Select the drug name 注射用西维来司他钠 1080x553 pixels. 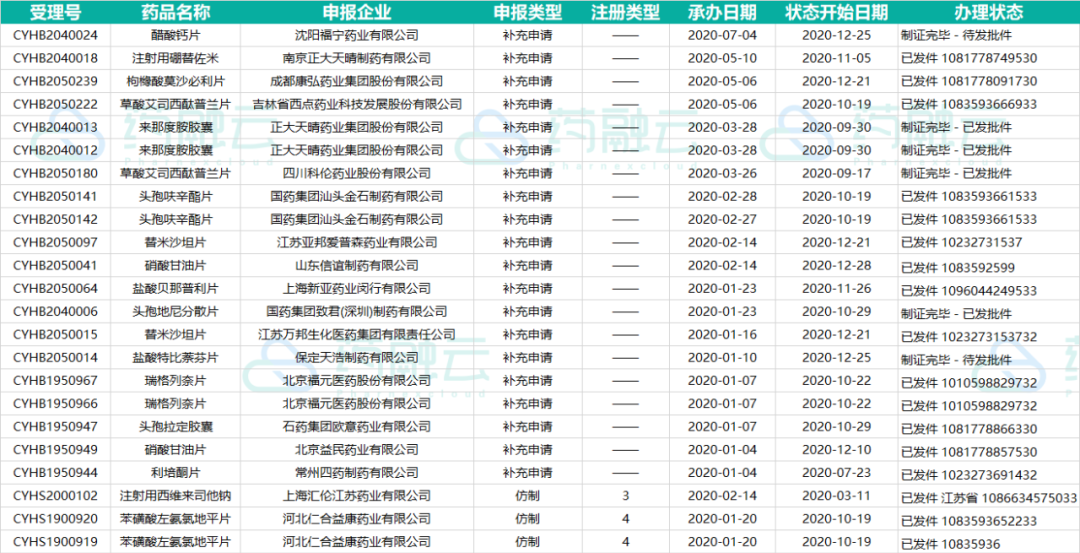(x=176, y=497)
